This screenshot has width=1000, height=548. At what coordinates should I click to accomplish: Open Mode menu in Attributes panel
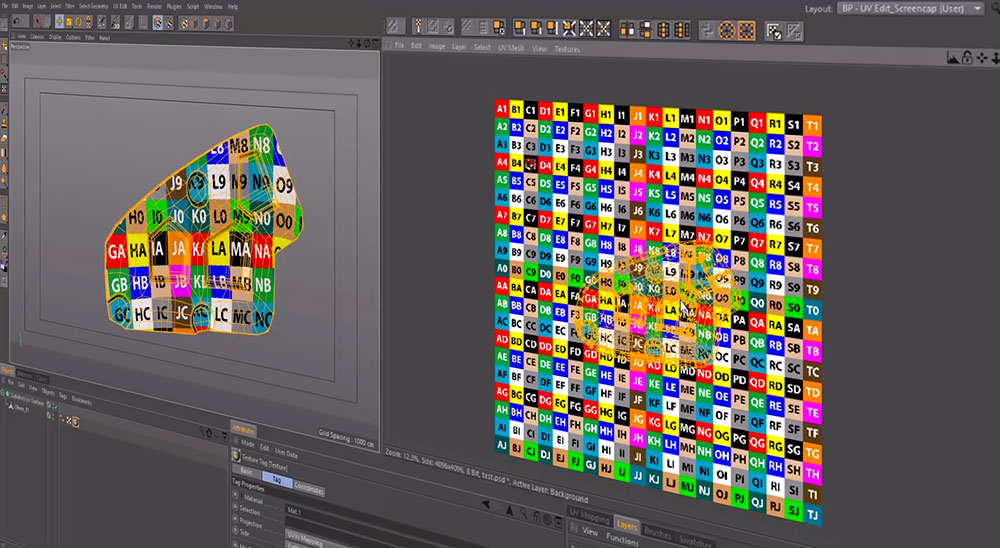[x=247, y=443]
